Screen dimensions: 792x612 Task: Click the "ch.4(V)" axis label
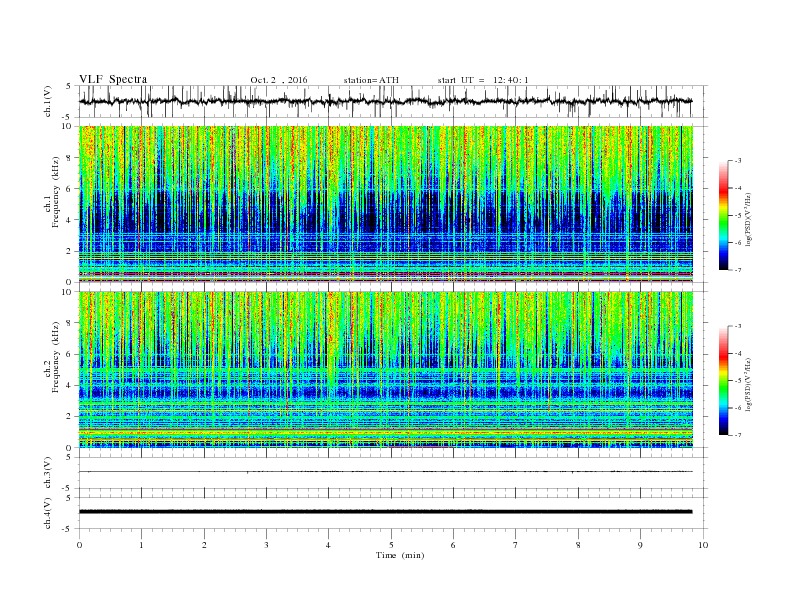(x=48, y=513)
